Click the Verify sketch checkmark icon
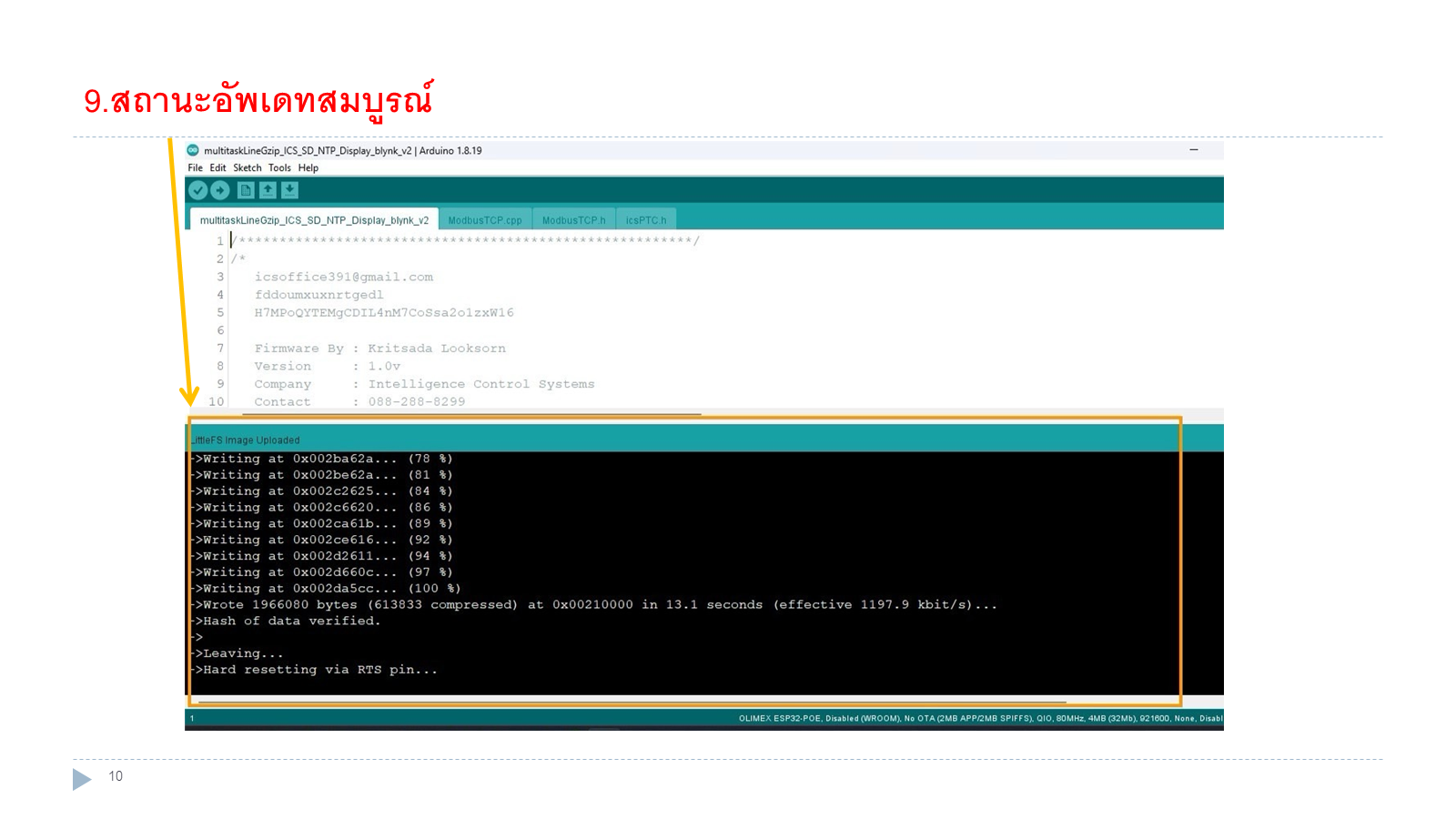Screen dimensions: 1456x819 [197, 190]
